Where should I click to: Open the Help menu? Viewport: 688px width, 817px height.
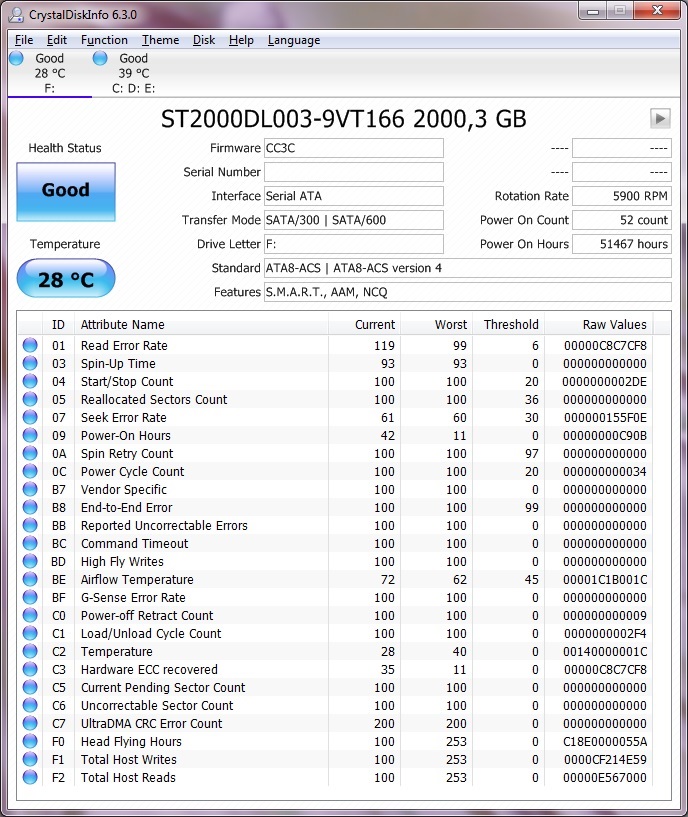coord(241,40)
